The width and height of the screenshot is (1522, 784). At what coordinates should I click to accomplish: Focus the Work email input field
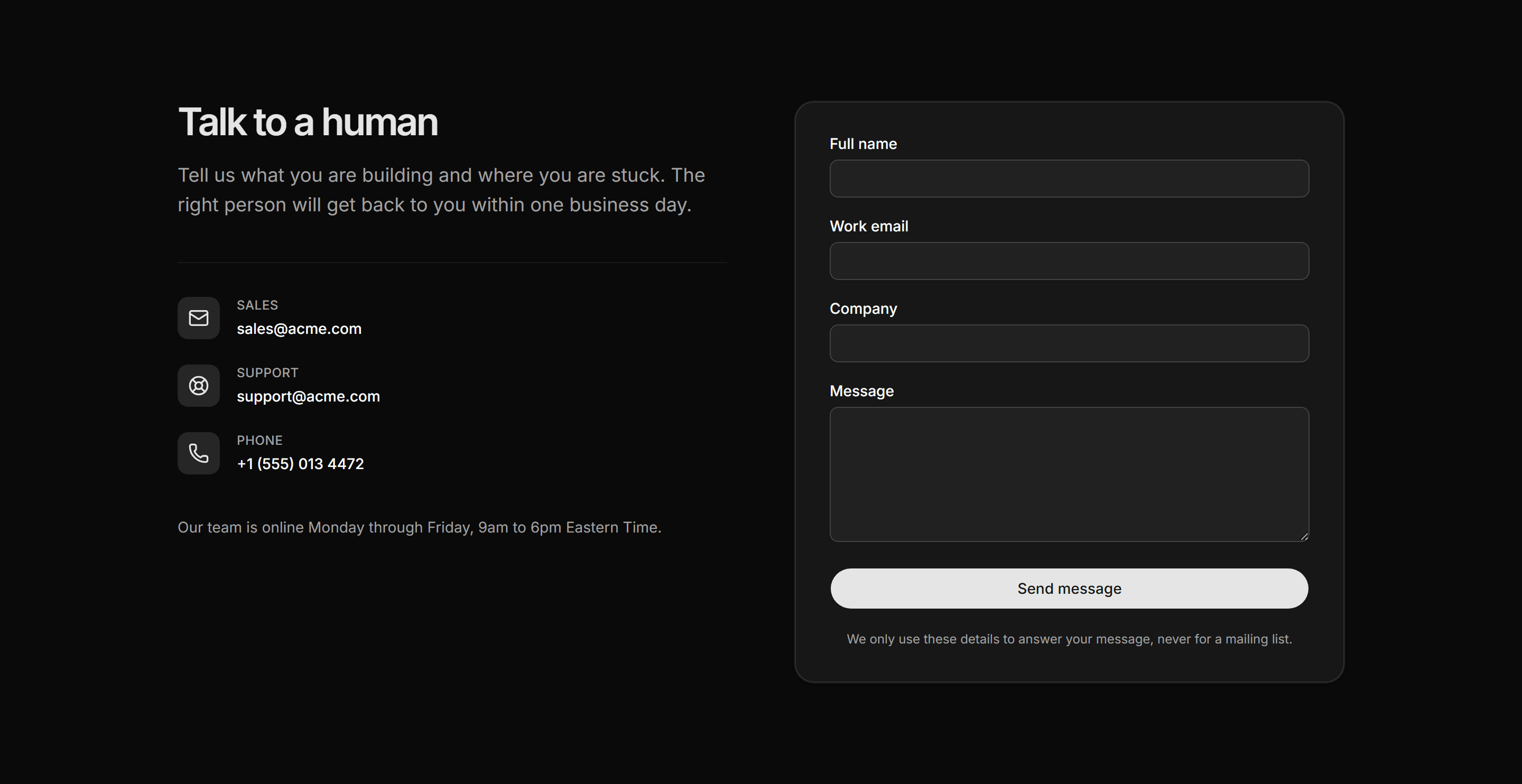pos(1070,260)
